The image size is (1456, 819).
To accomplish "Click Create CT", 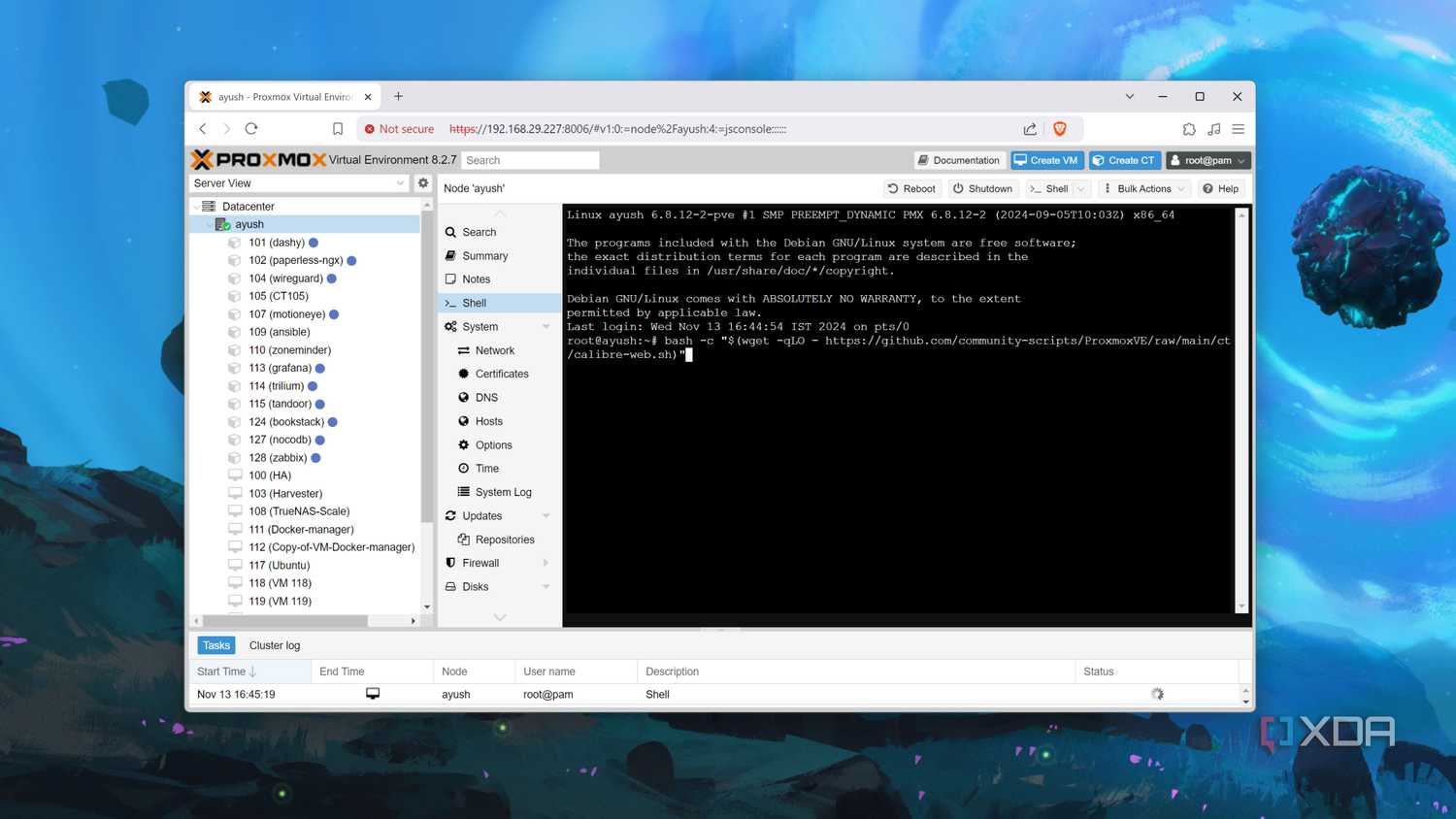I will (1124, 160).
